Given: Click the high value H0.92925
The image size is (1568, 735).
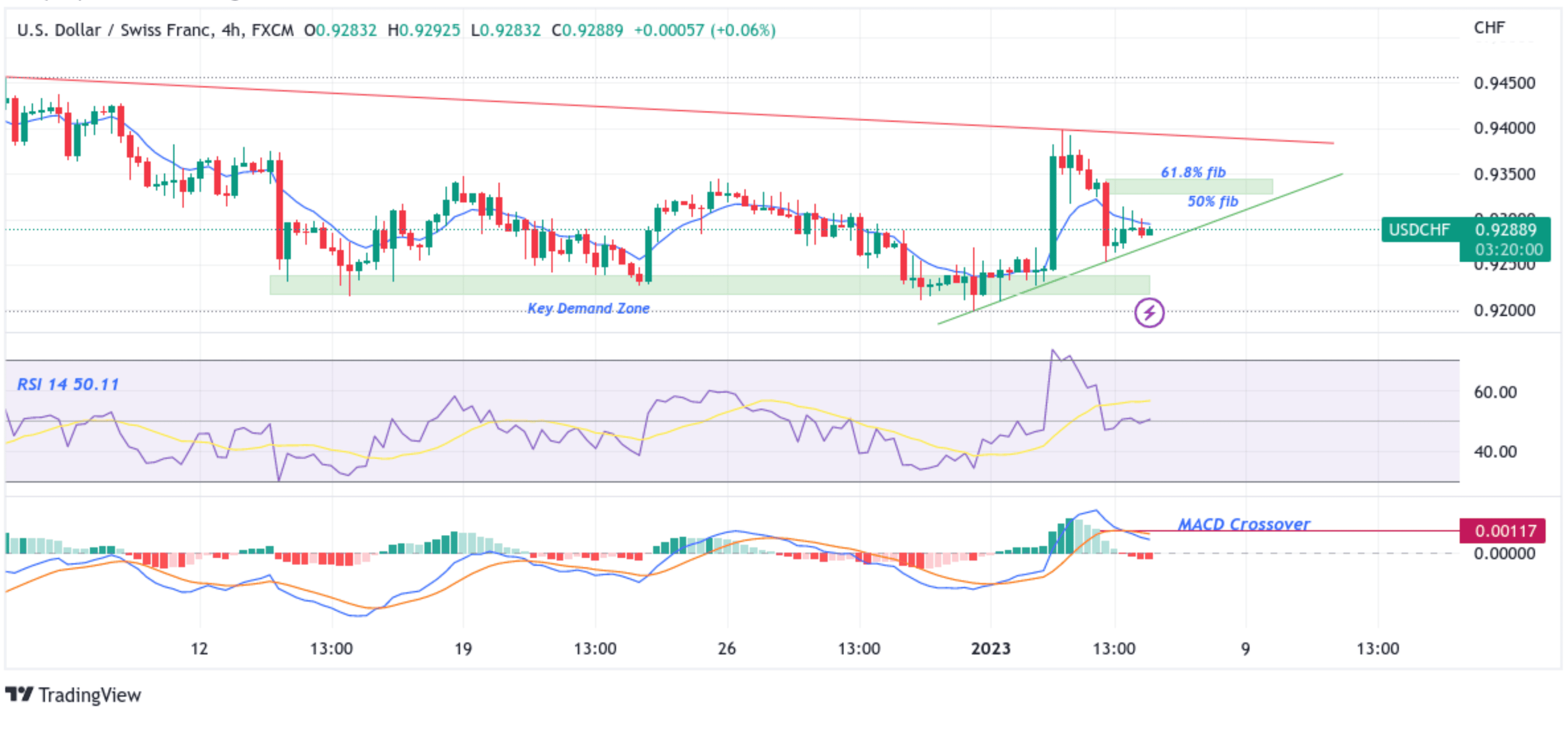Looking at the screenshot, I should pos(424,30).
